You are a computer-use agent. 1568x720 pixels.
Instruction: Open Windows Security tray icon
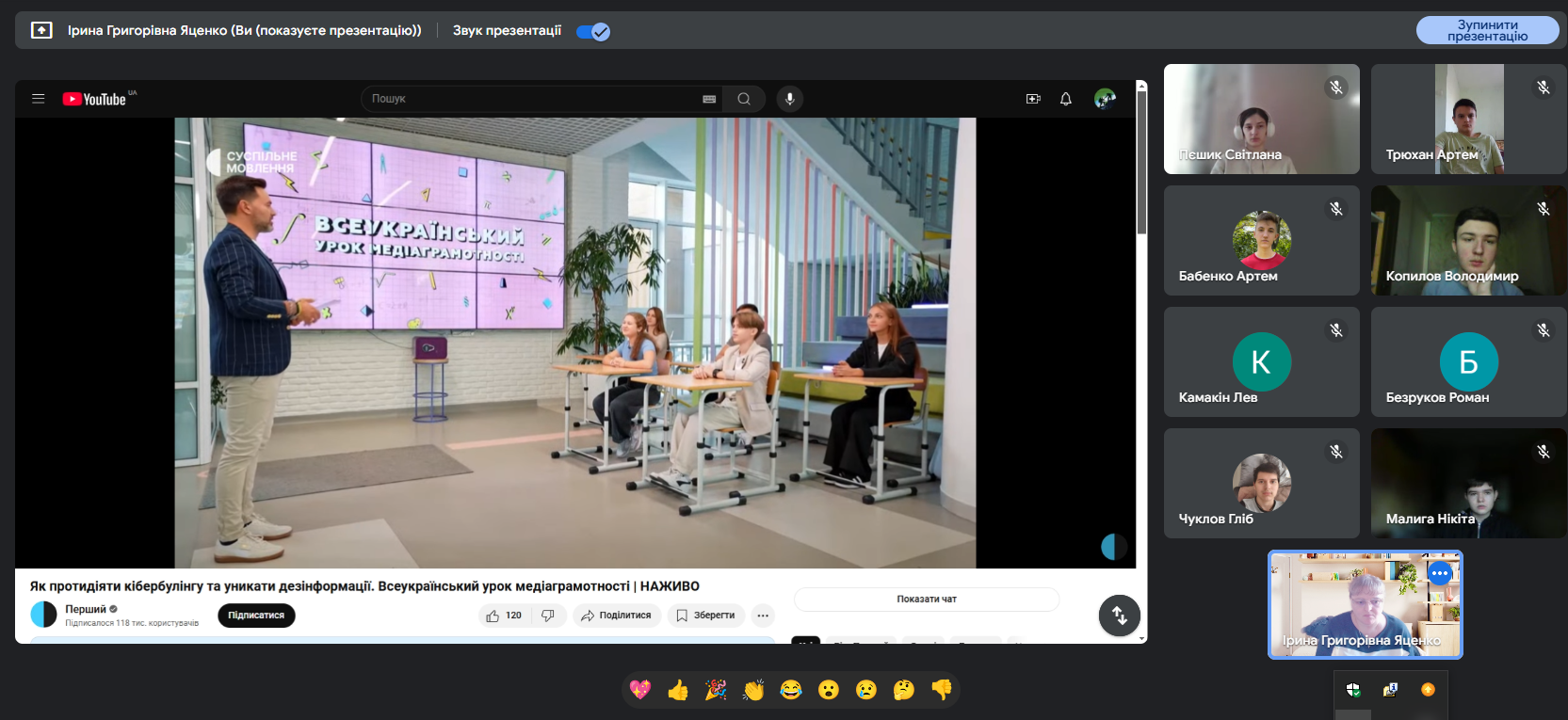point(1353,690)
